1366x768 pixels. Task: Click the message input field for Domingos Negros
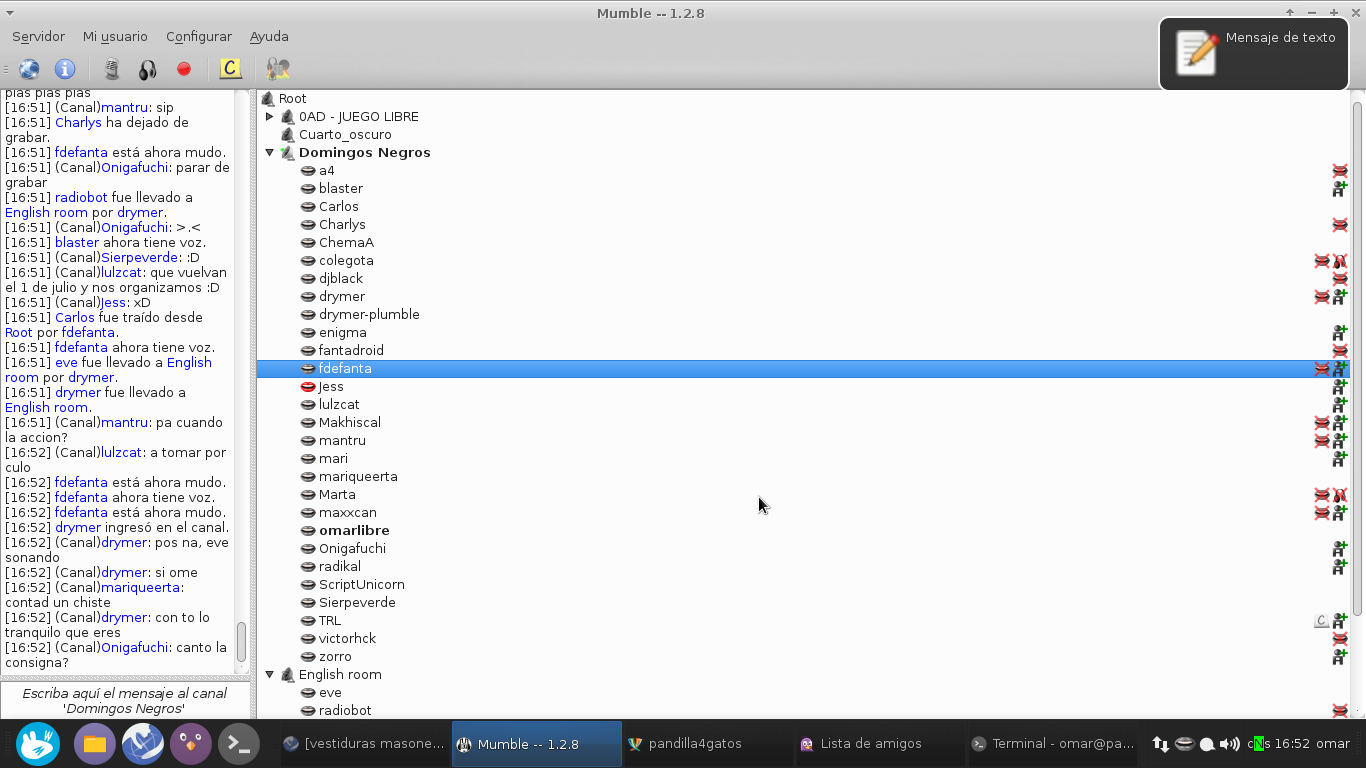click(x=125, y=700)
